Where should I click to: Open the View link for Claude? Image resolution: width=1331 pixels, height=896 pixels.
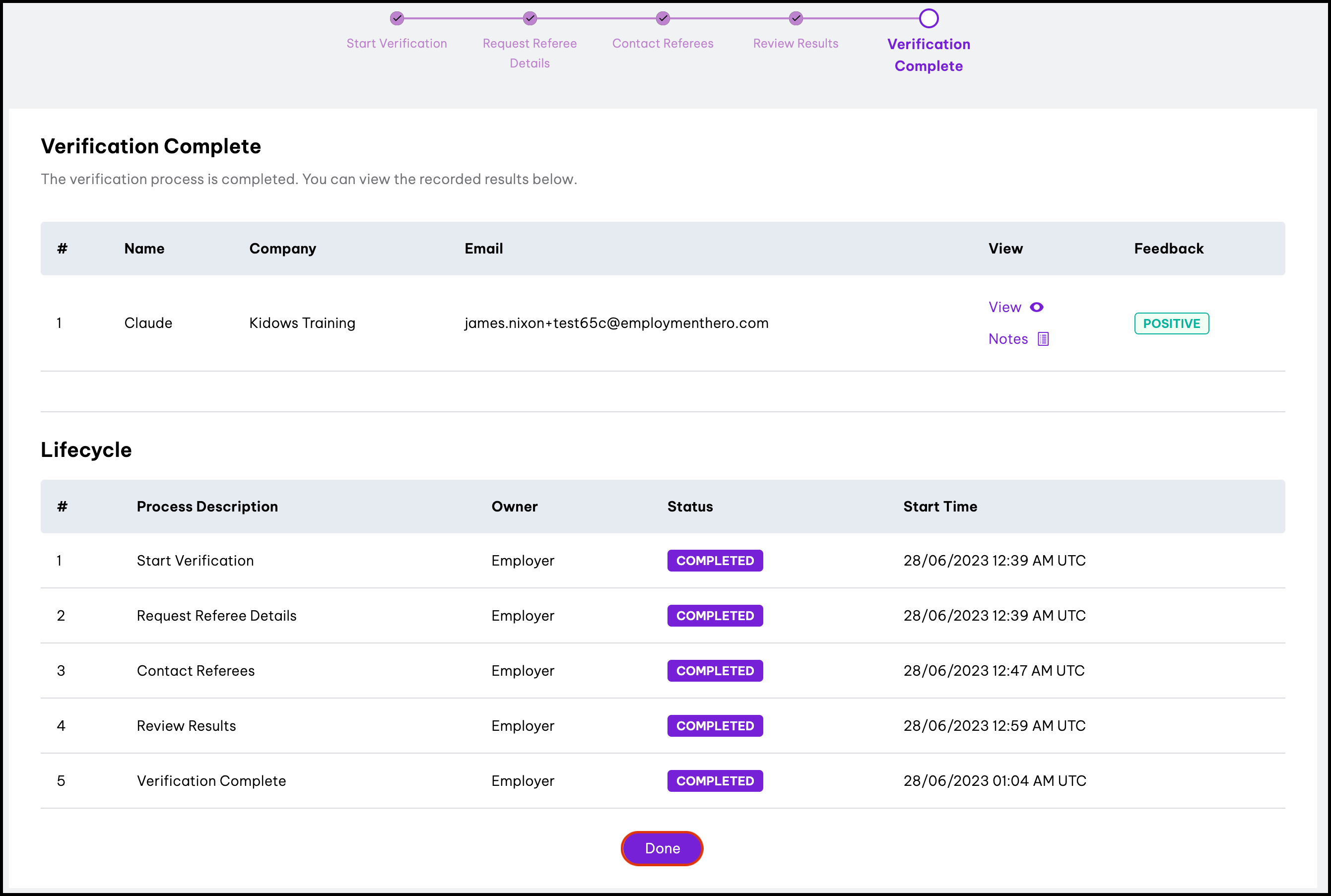pyautogui.click(x=1004, y=308)
